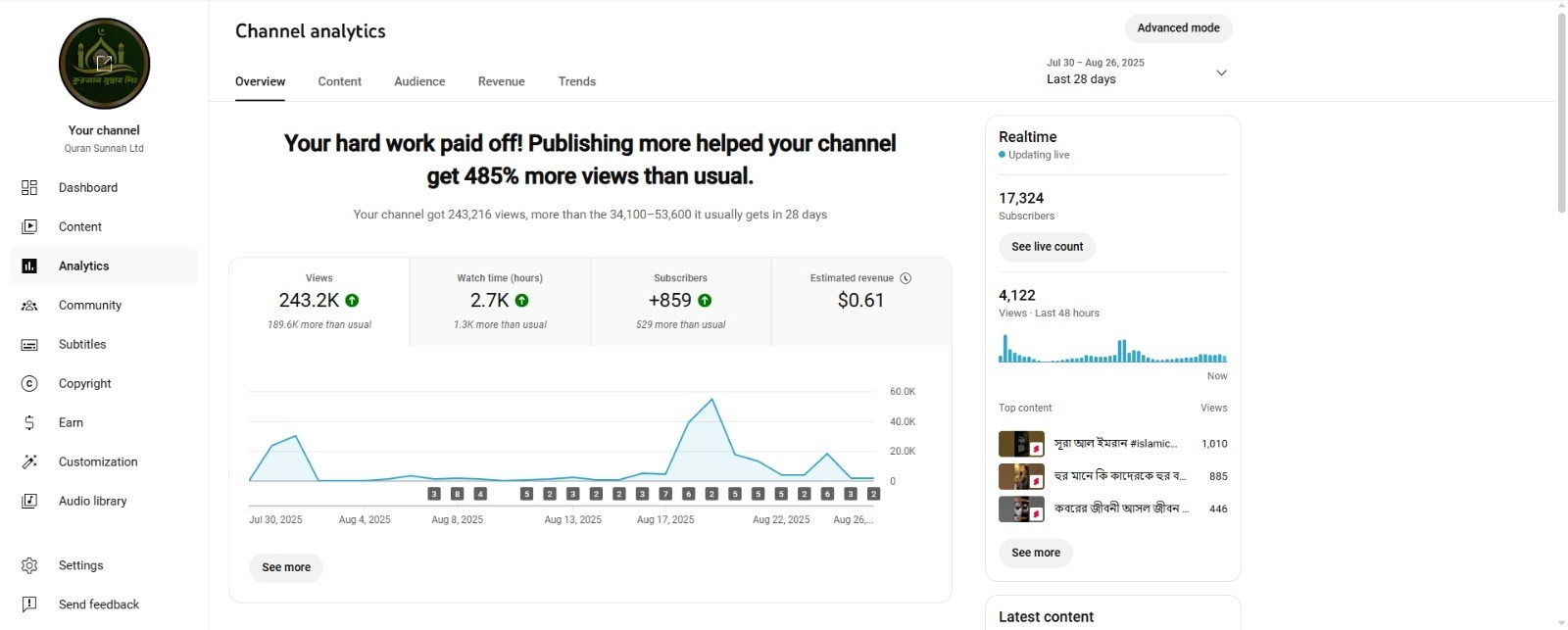1568x630 pixels.
Task: Click the clock icon beside Estimated revenue
Action: click(x=906, y=278)
